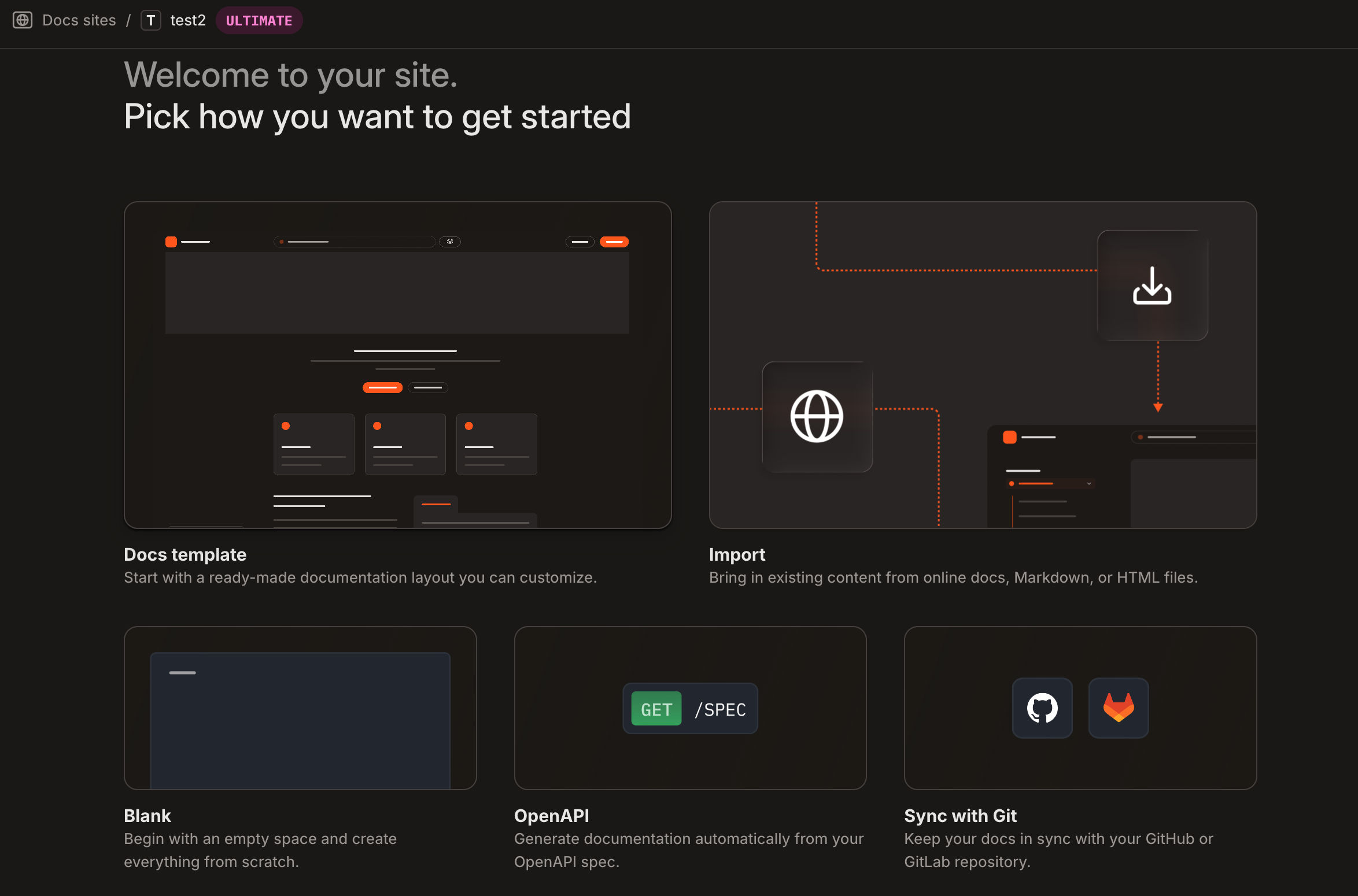Click the globe icon in Import card
The image size is (1358, 896).
817,416
